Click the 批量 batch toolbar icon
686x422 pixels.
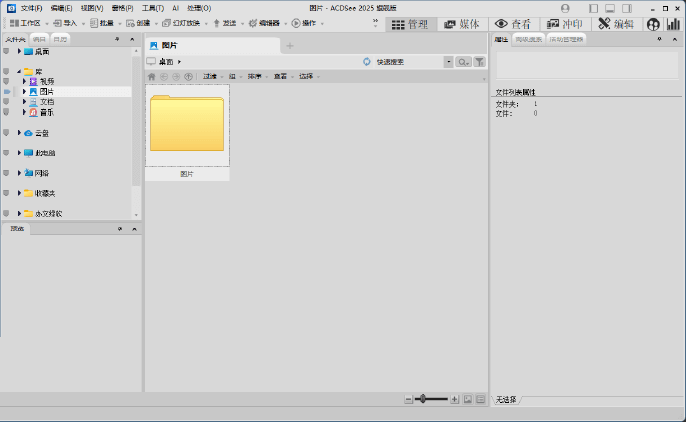(94, 23)
